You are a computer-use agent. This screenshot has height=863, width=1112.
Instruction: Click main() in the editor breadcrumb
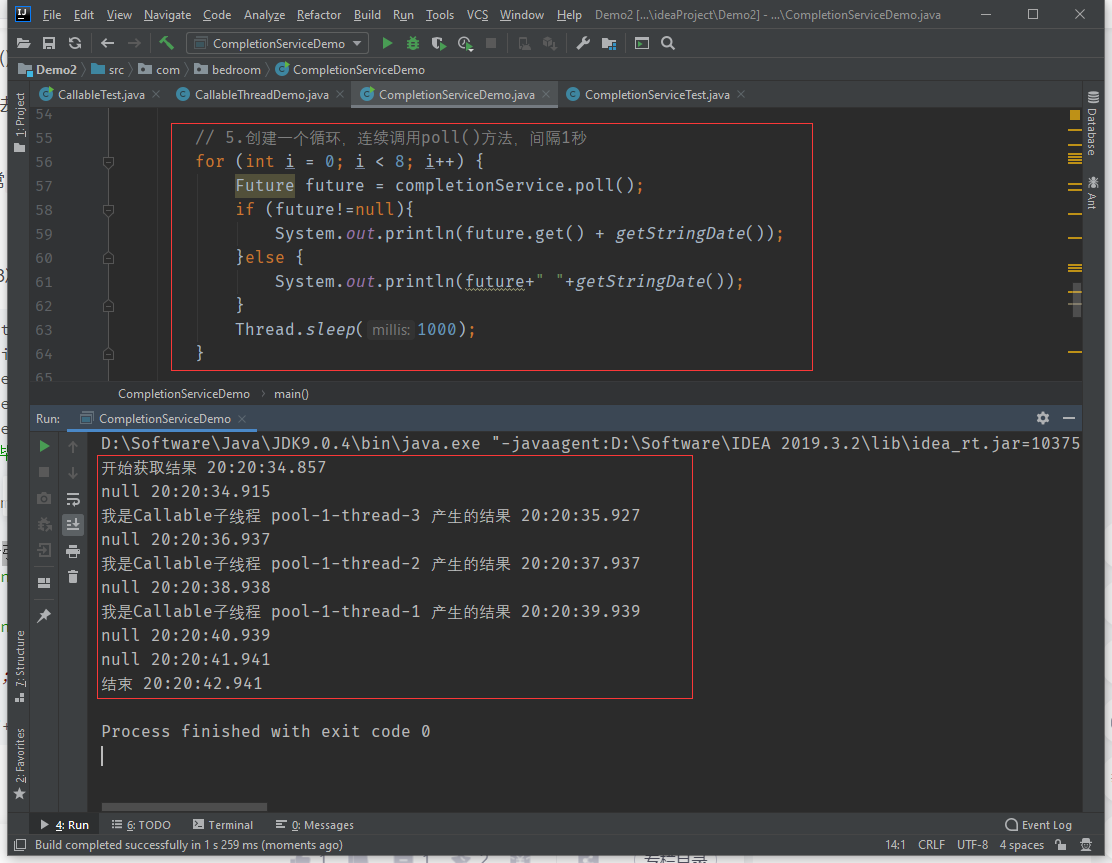pyautogui.click(x=291, y=394)
